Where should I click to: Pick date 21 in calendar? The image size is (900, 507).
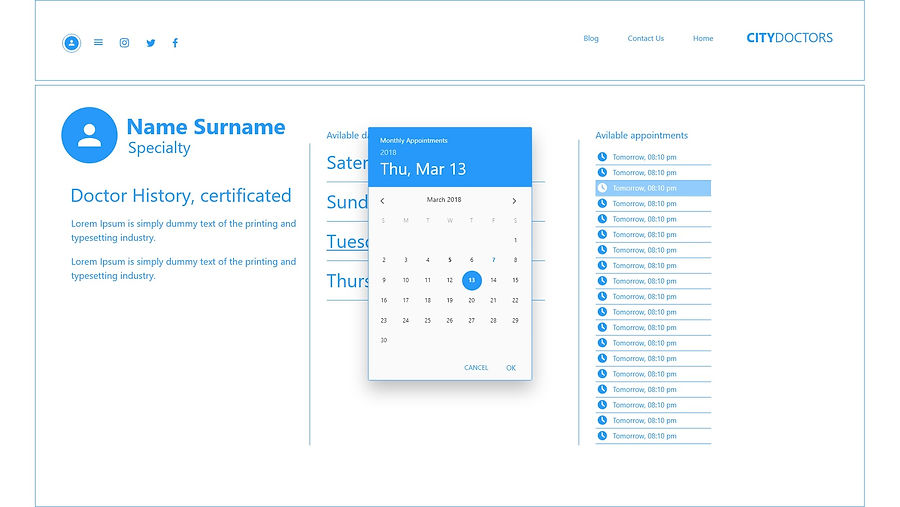(x=493, y=300)
